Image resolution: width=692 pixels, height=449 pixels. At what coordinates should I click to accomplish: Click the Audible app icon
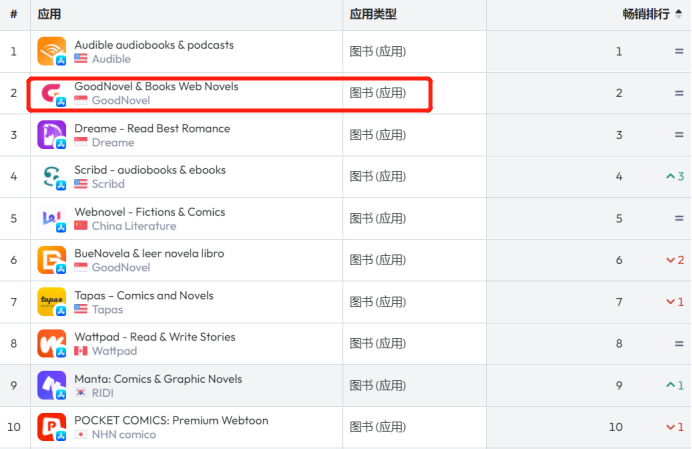52,51
